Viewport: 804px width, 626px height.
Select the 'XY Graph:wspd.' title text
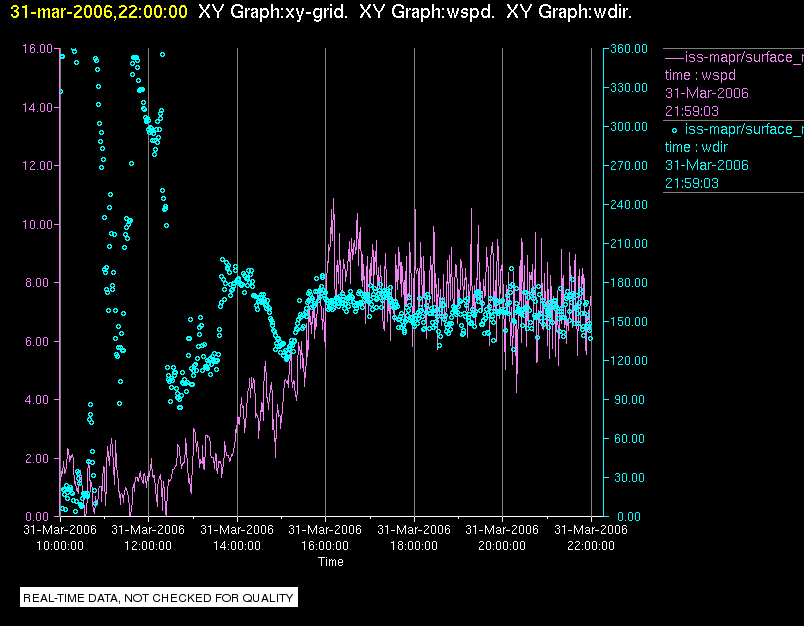click(x=427, y=12)
